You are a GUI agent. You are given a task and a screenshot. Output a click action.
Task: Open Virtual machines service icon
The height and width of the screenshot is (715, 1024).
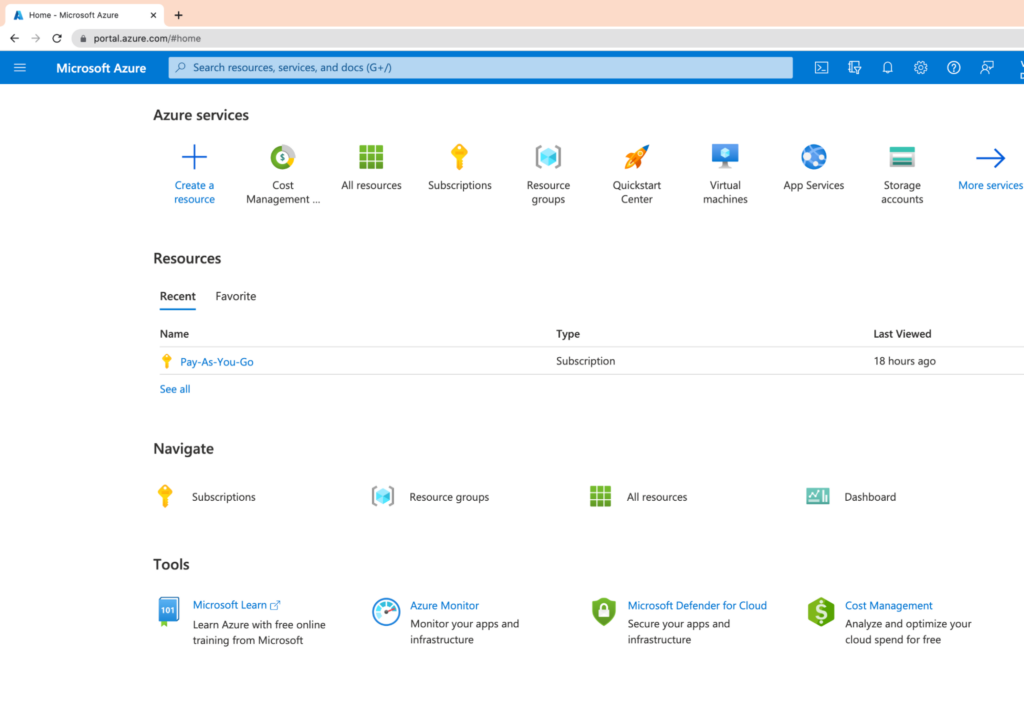(725, 156)
